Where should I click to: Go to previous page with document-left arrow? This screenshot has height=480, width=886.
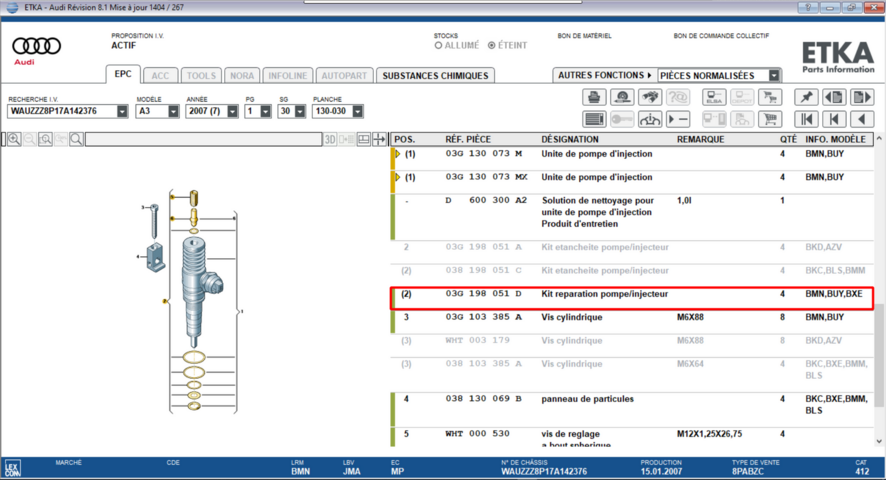(834, 97)
